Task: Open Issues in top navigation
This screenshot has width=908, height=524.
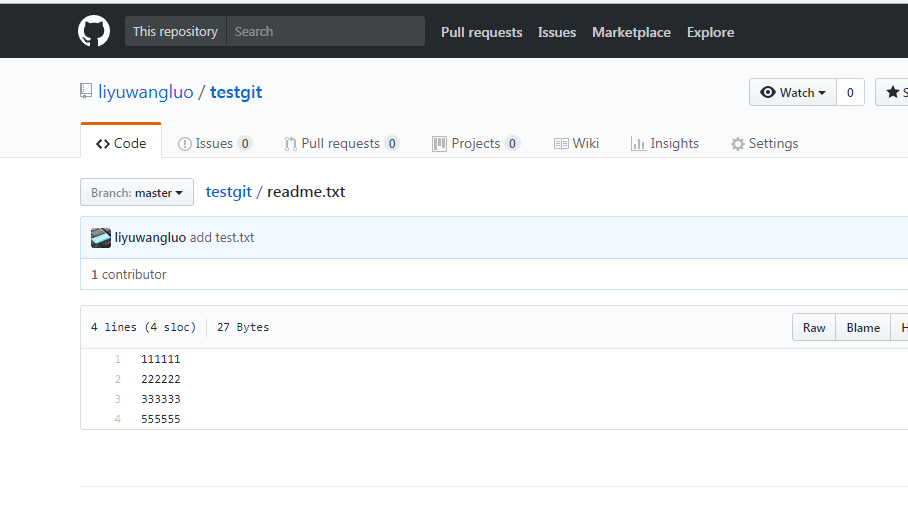Action: coord(556,32)
